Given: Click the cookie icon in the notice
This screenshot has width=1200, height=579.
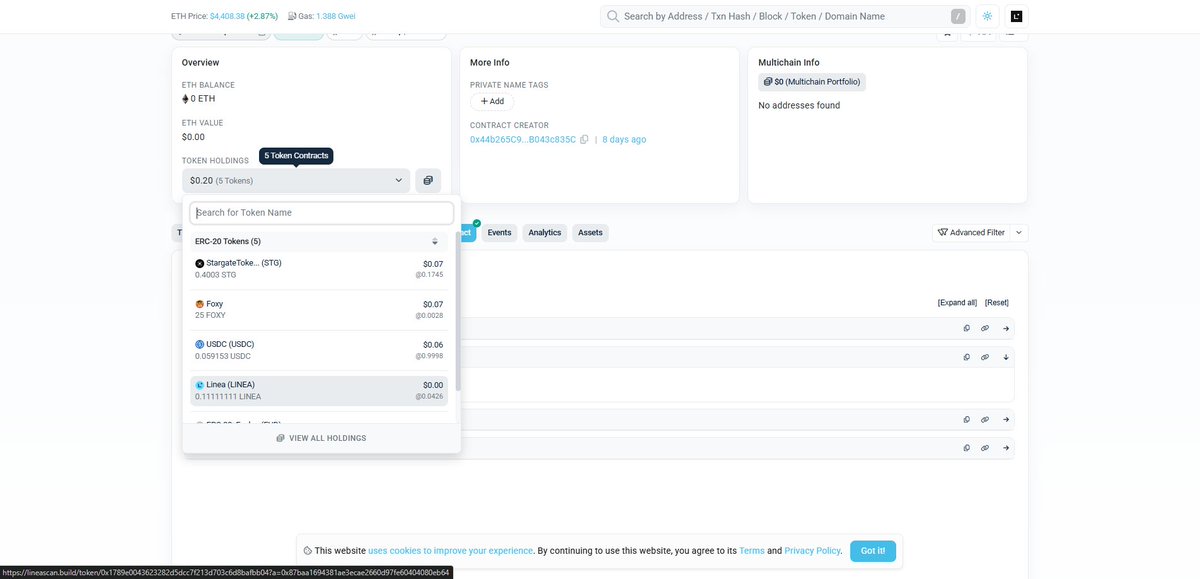Looking at the screenshot, I should point(308,551).
